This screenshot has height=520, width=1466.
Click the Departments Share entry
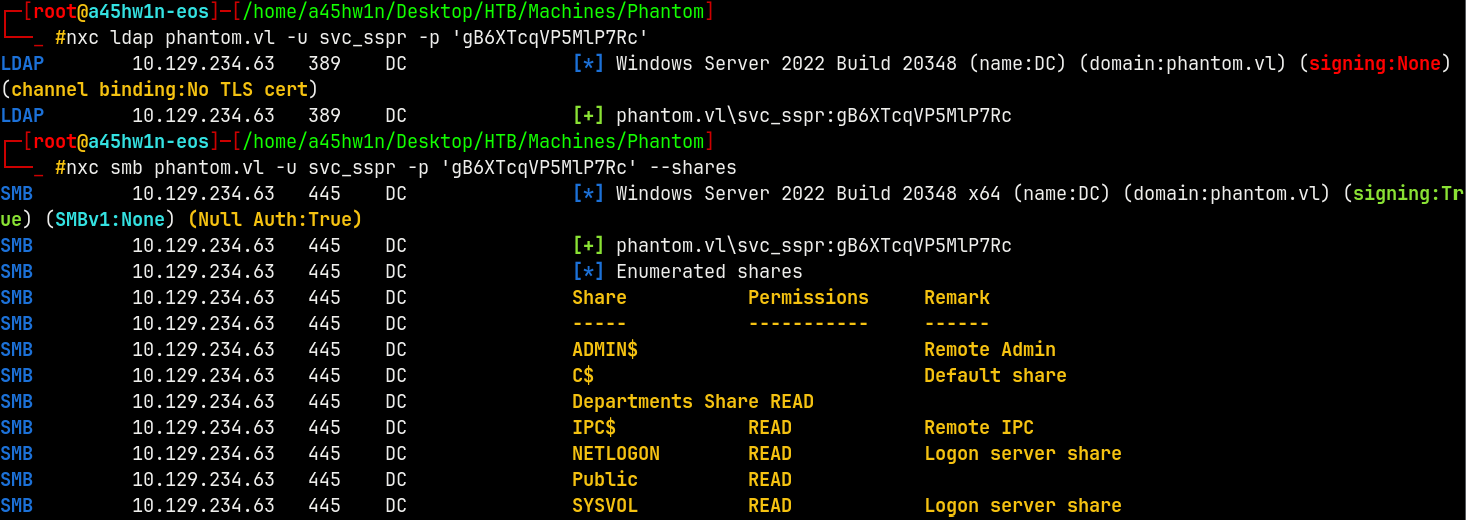point(665,401)
